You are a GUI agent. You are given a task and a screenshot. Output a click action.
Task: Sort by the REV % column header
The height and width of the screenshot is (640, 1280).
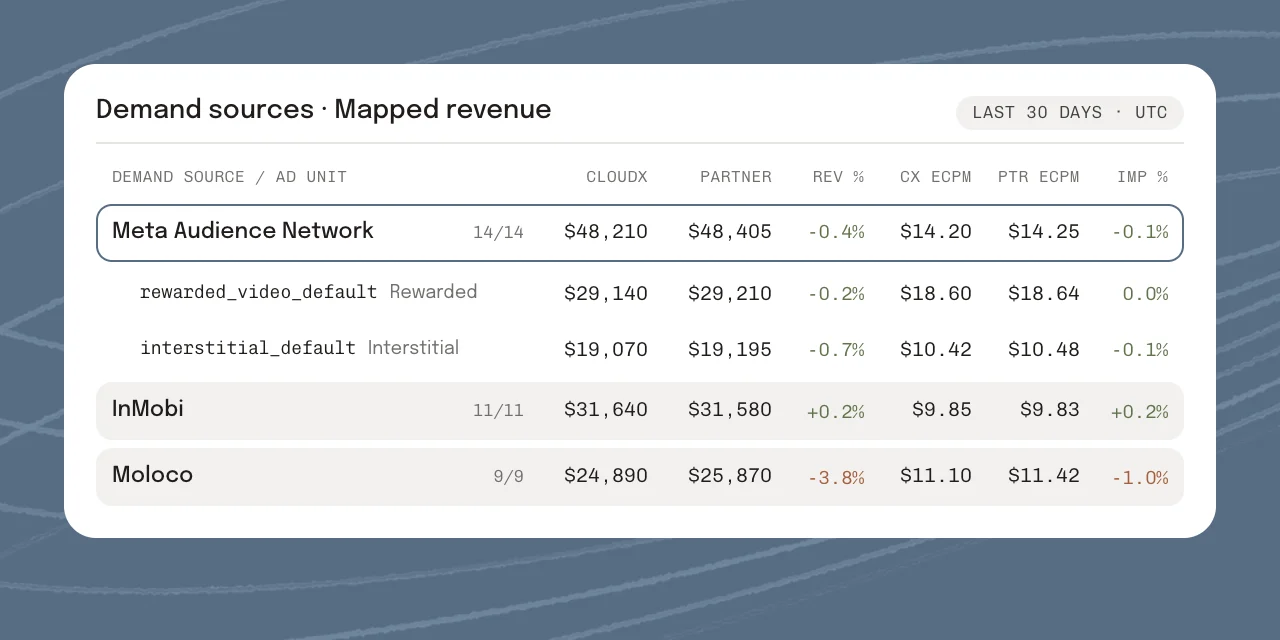[x=838, y=177]
